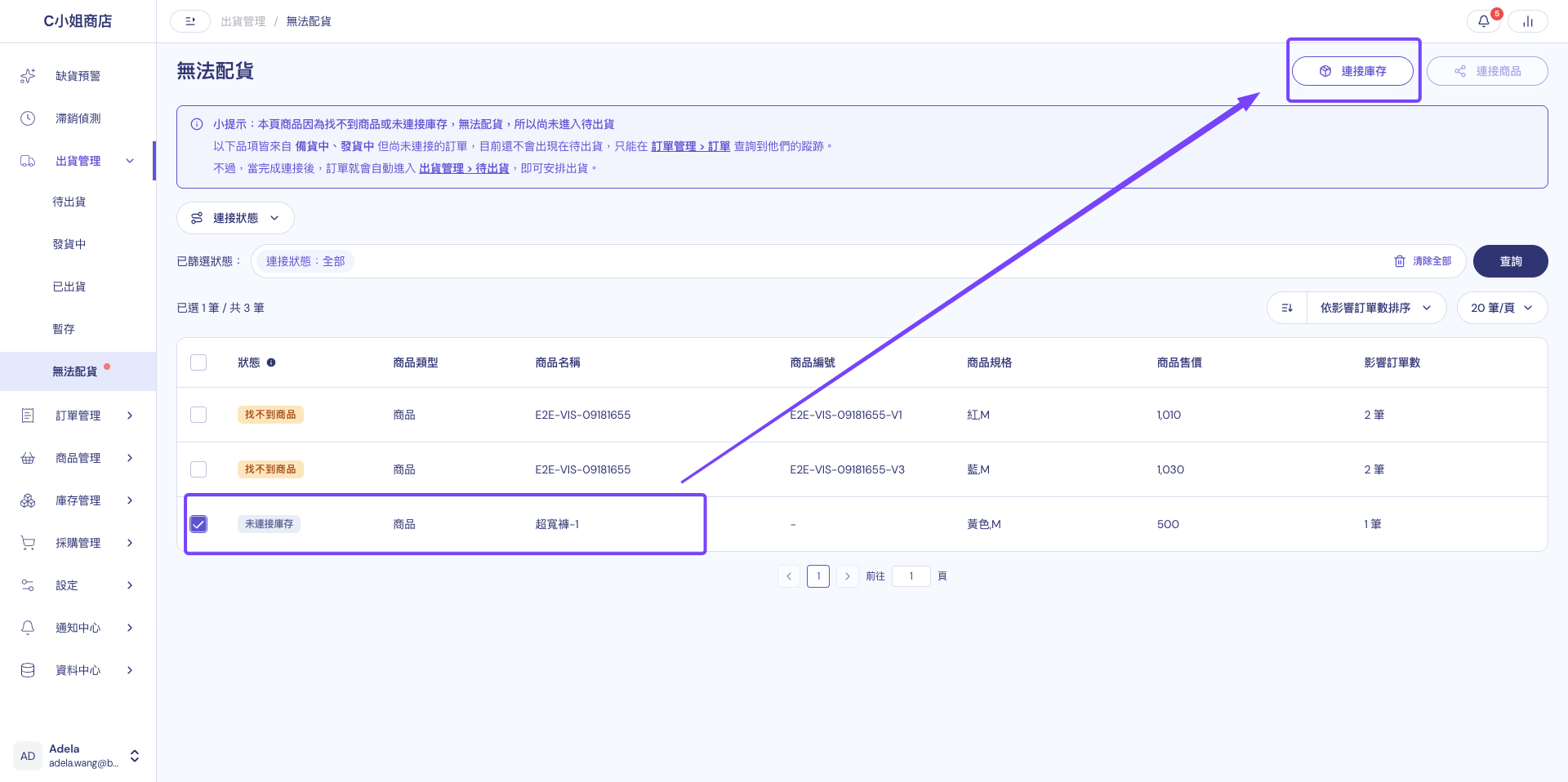Screen dimensions: 1568x782
Task: Click the previous page arrow
Action: (789, 576)
